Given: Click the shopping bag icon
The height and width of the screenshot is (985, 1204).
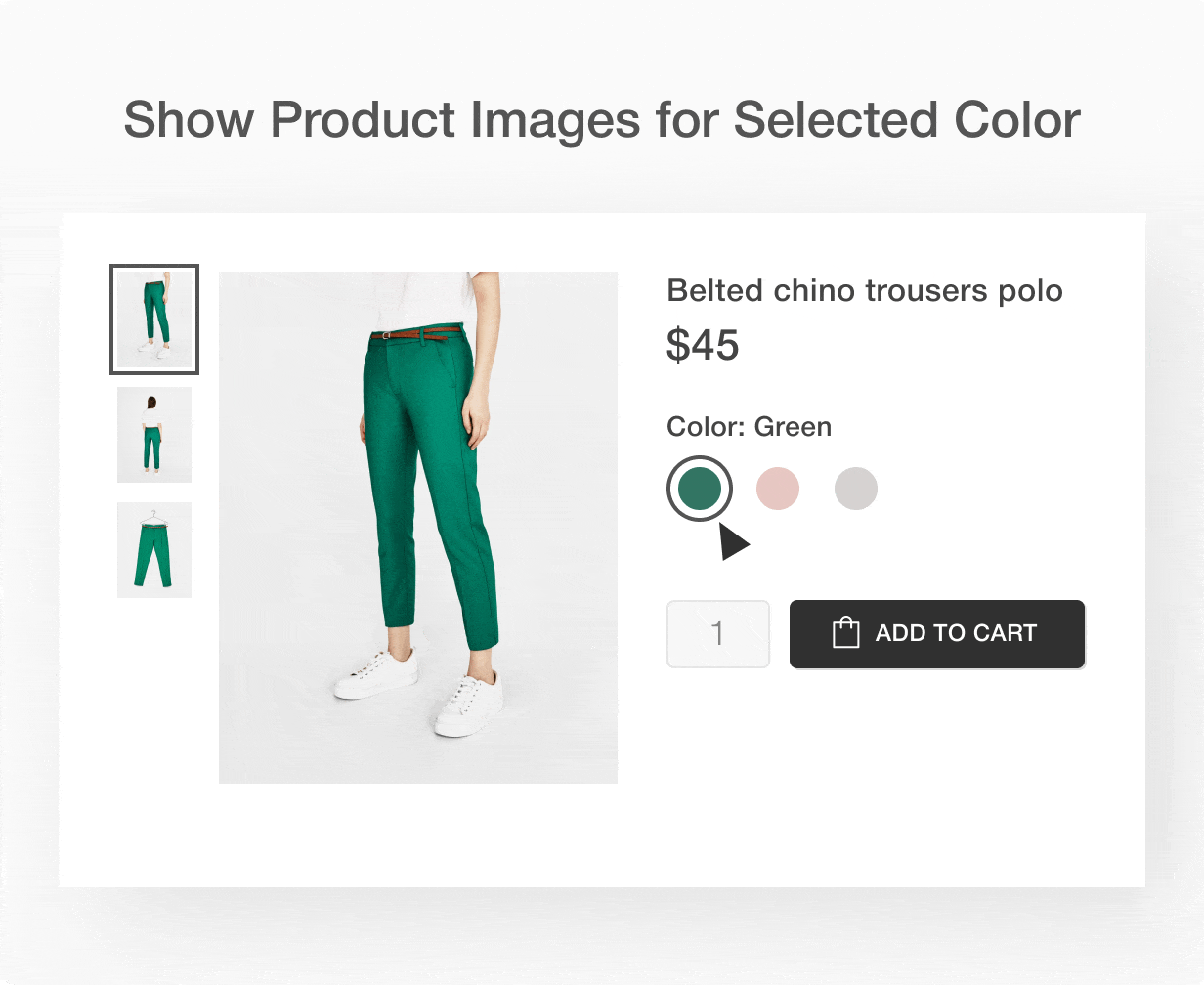Looking at the screenshot, I should coord(845,632).
